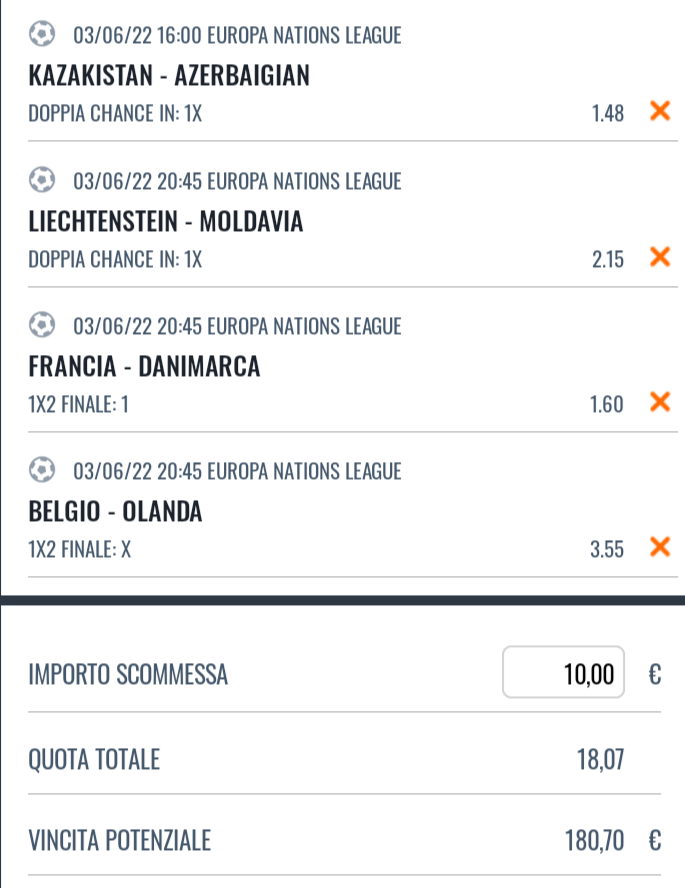Click the 3.55 draw odds
This screenshot has width=685, height=888.
607,549
